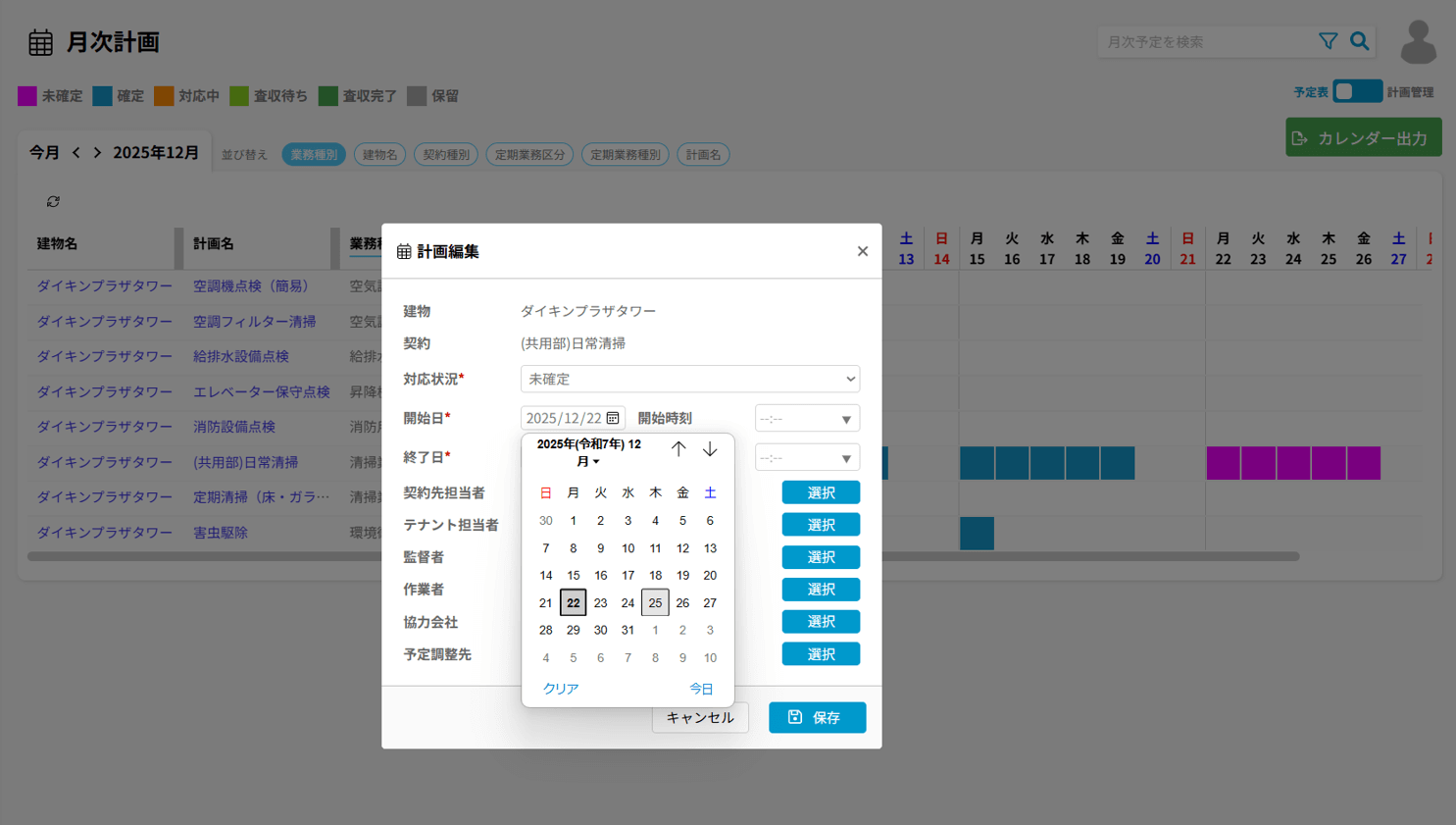
Task: Navigate to previous month chevron beside 今月
Action: pos(76,153)
